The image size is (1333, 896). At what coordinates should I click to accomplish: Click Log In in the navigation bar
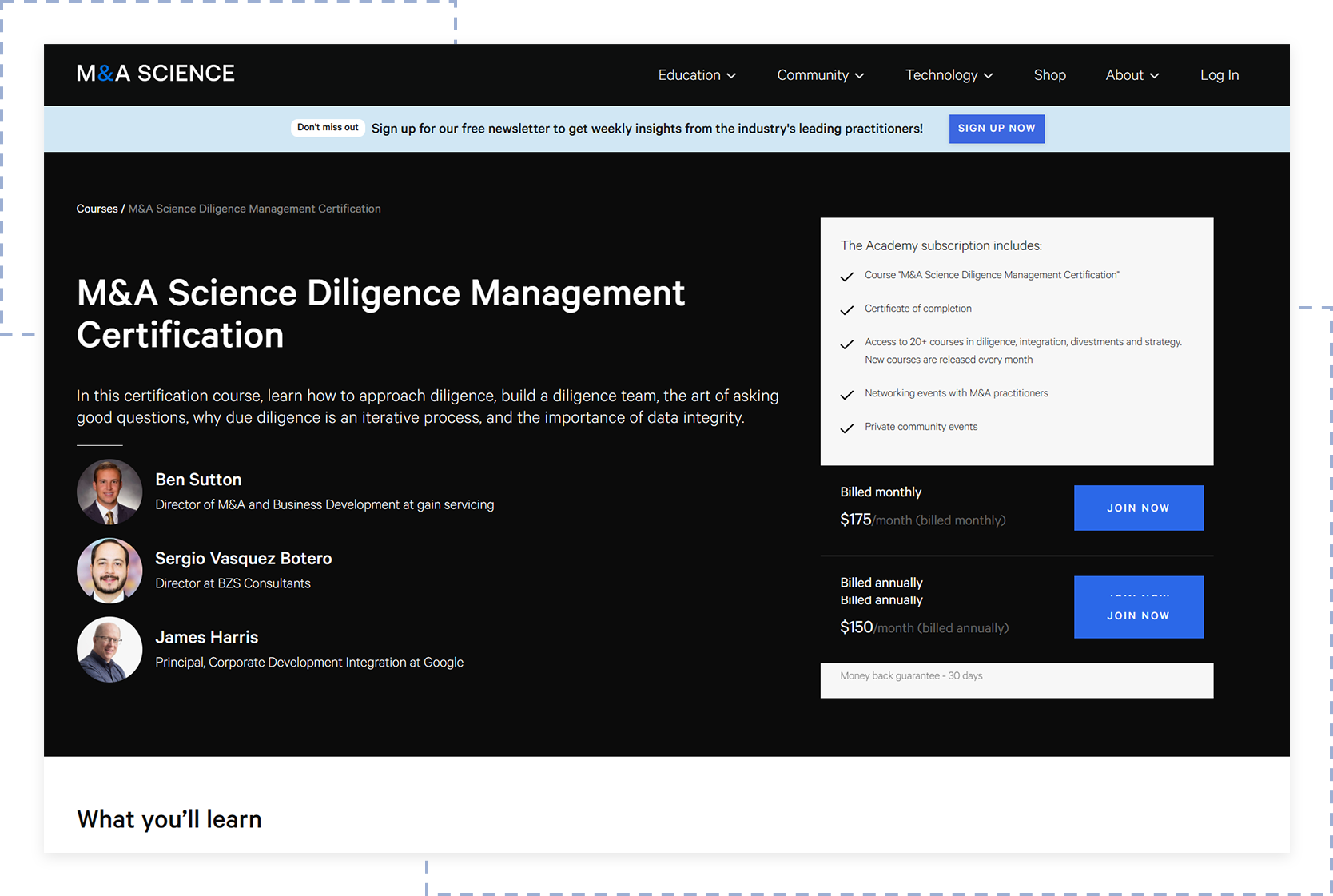[1219, 74]
